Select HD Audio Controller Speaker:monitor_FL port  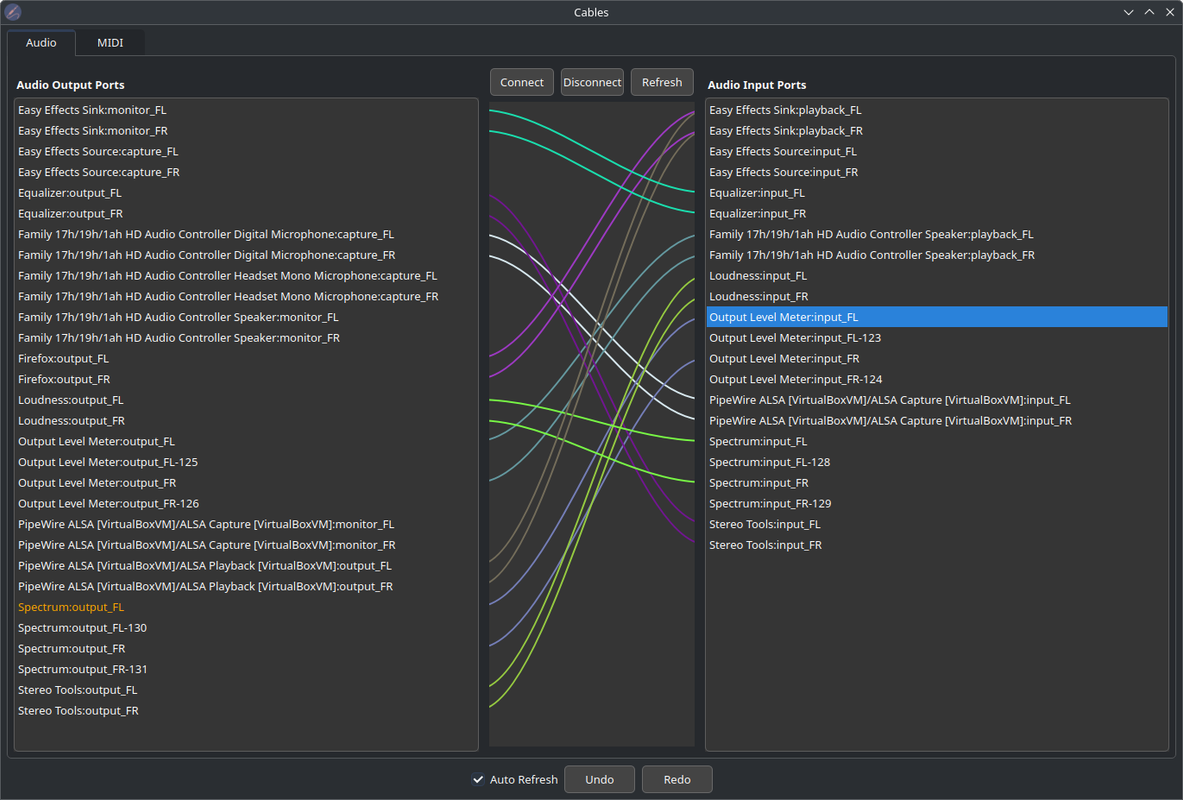246,318
